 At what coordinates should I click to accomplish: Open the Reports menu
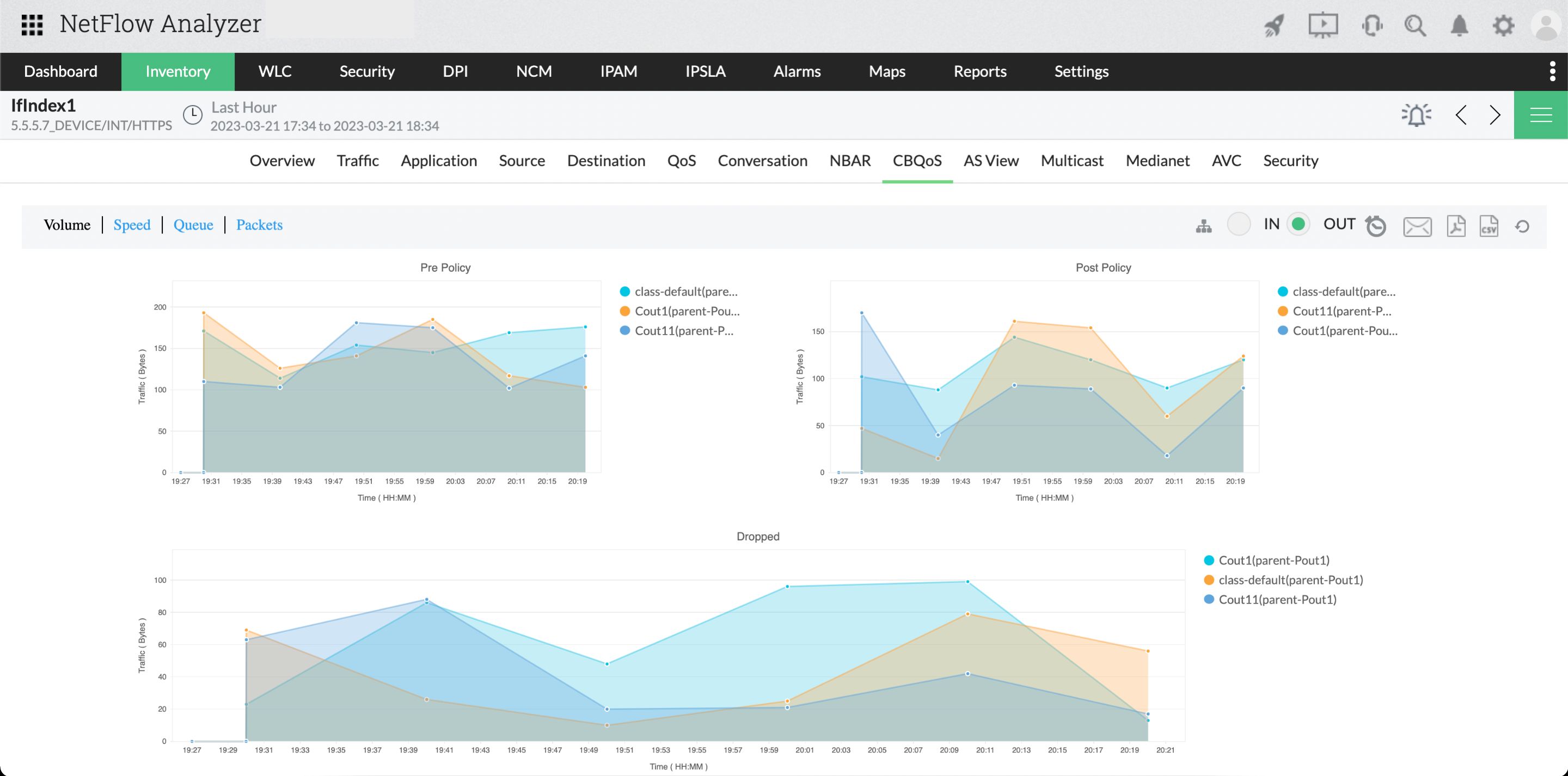[979, 71]
